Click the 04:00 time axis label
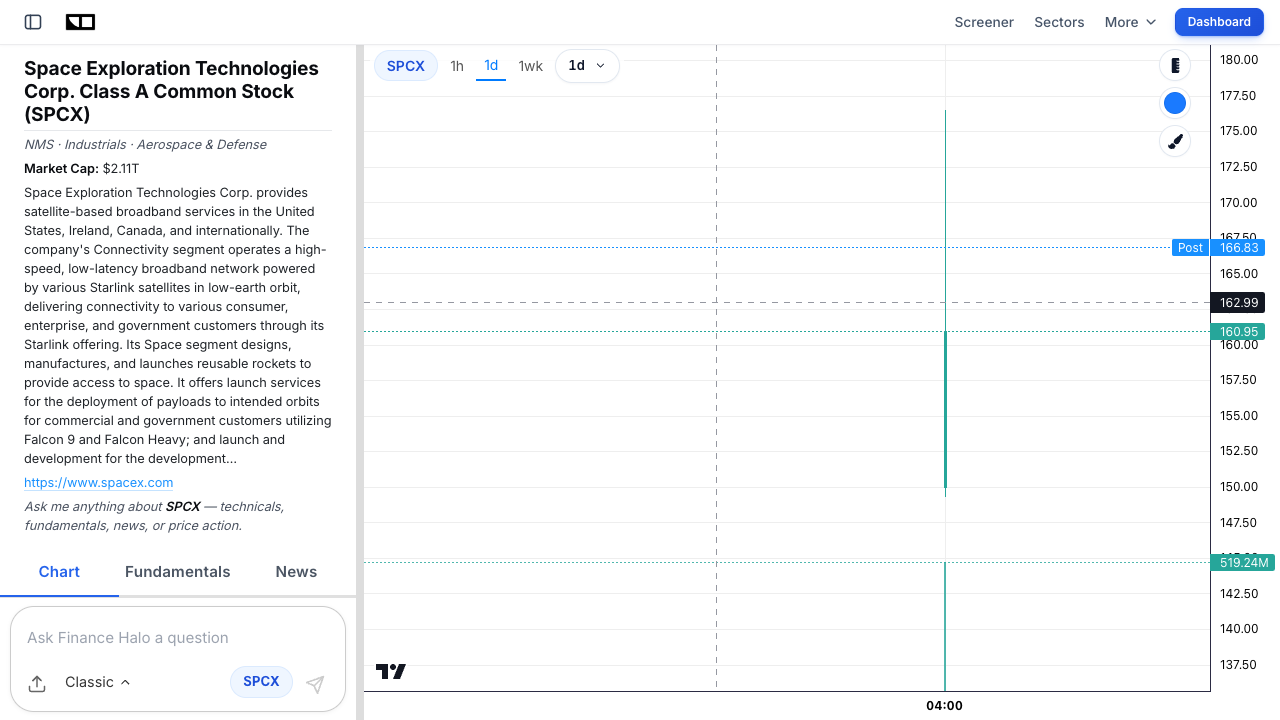Screen dimensions: 1280x720 click(944, 706)
